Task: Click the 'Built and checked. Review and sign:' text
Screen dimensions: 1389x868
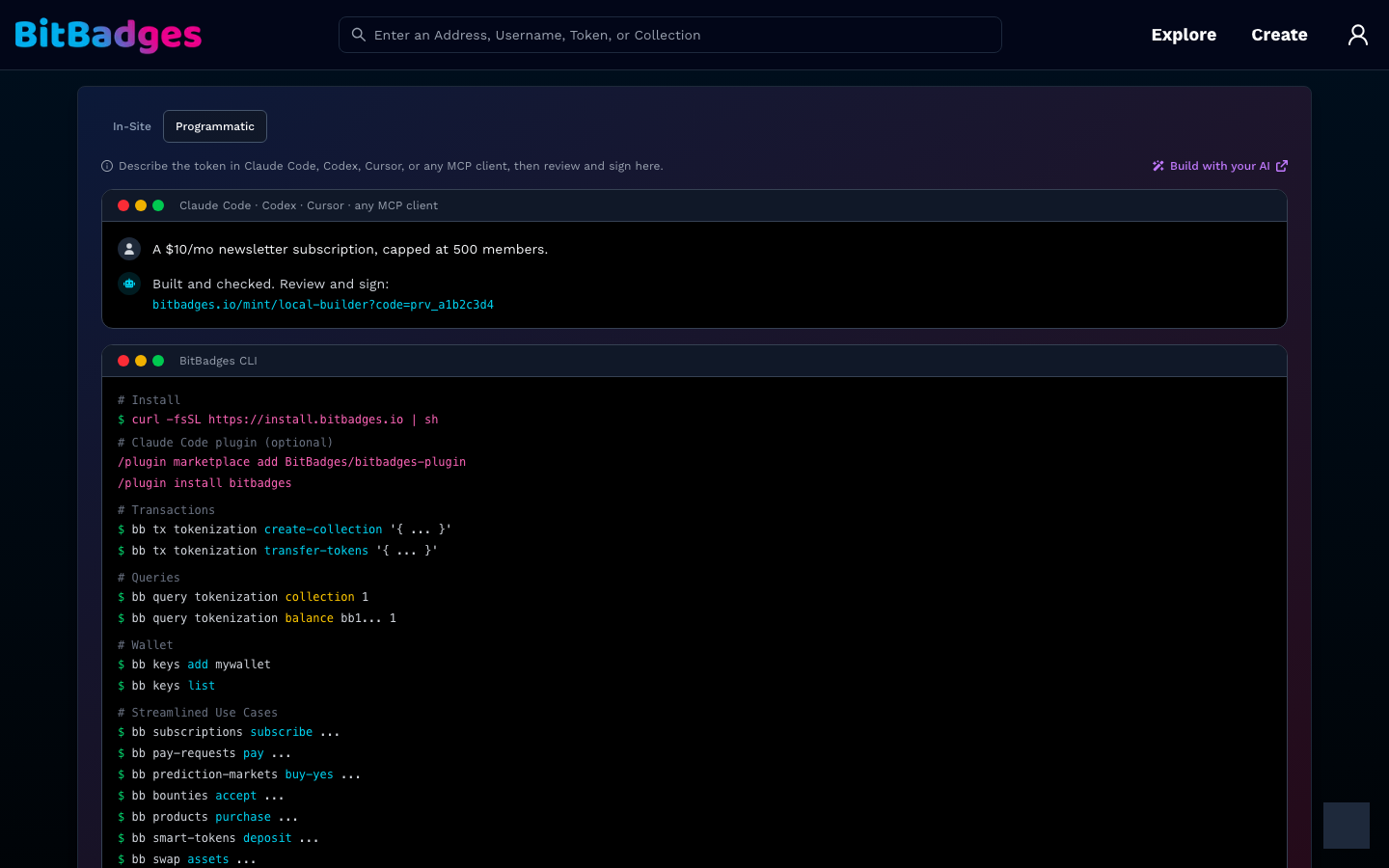Action: (271, 284)
